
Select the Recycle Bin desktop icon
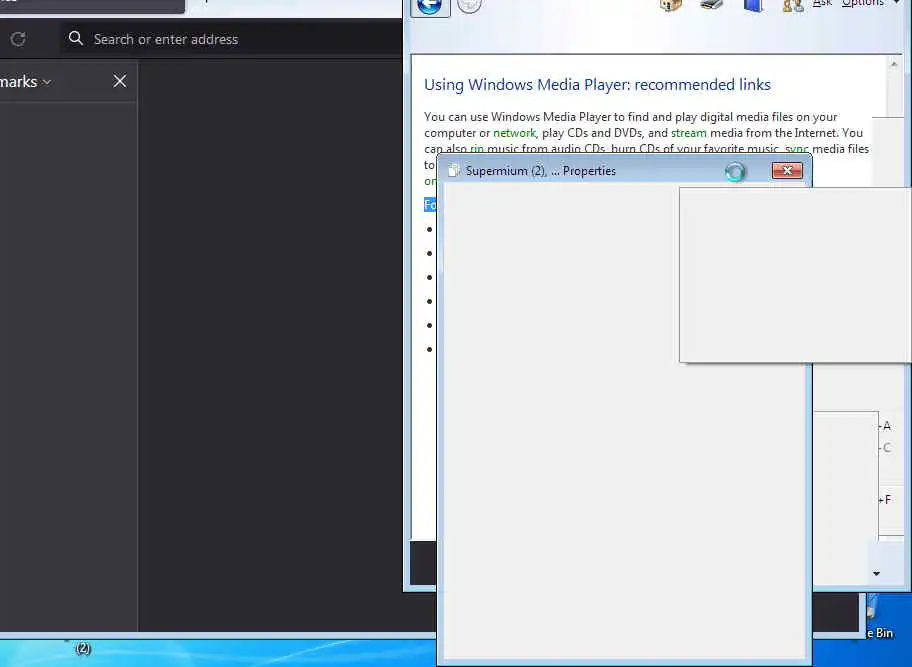(878, 618)
